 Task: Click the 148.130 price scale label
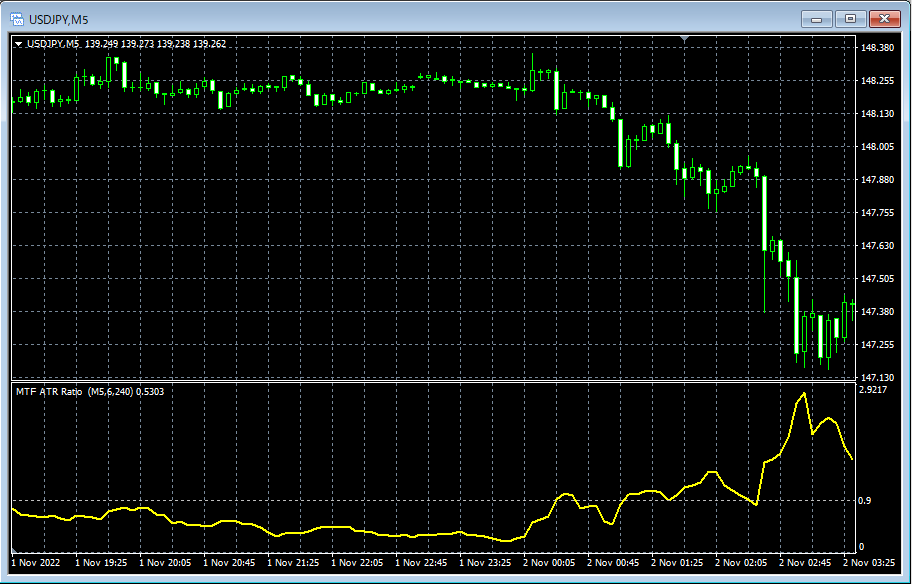click(x=877, y=114)
